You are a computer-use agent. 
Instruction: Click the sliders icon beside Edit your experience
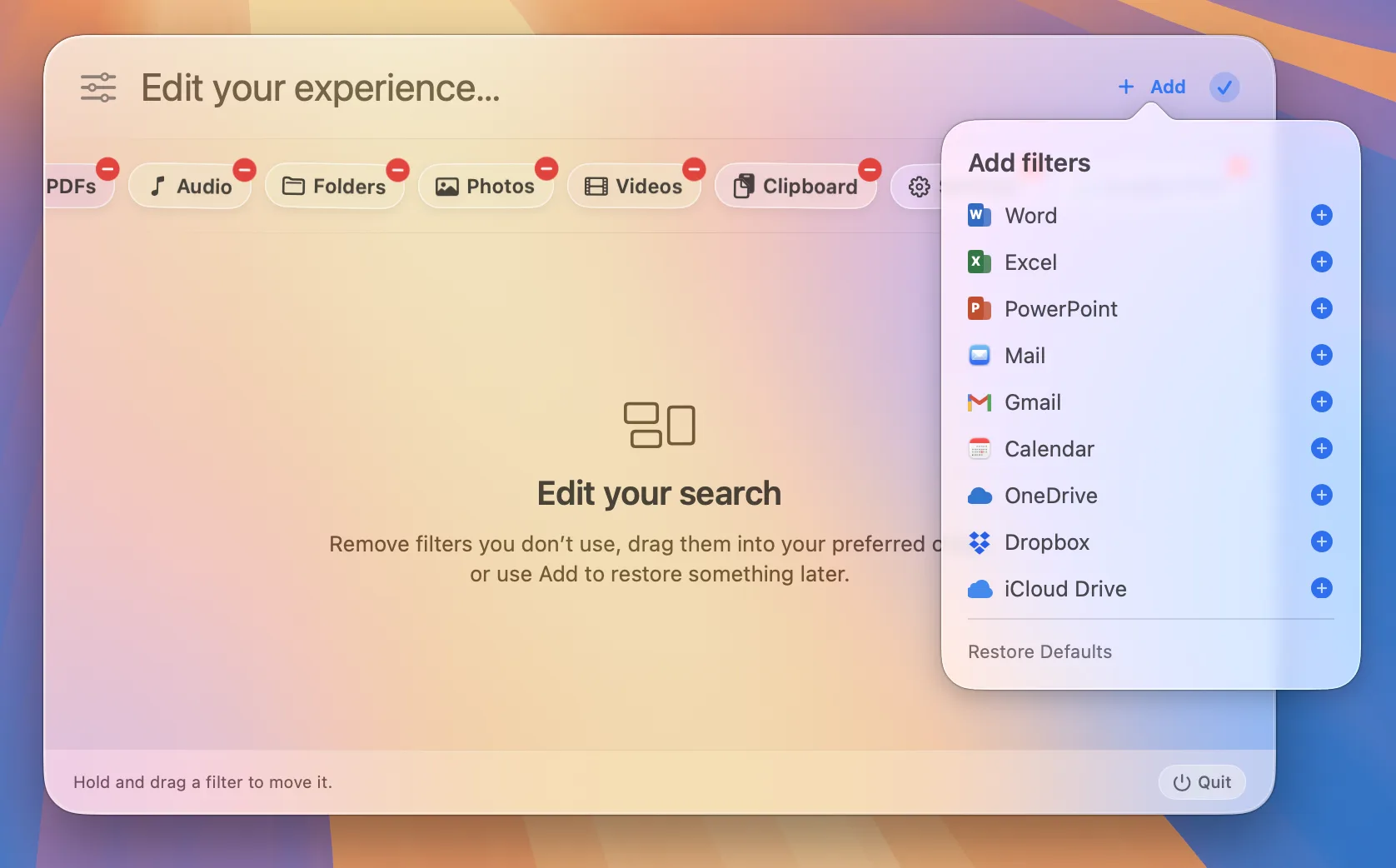click(x=98, y=87)
